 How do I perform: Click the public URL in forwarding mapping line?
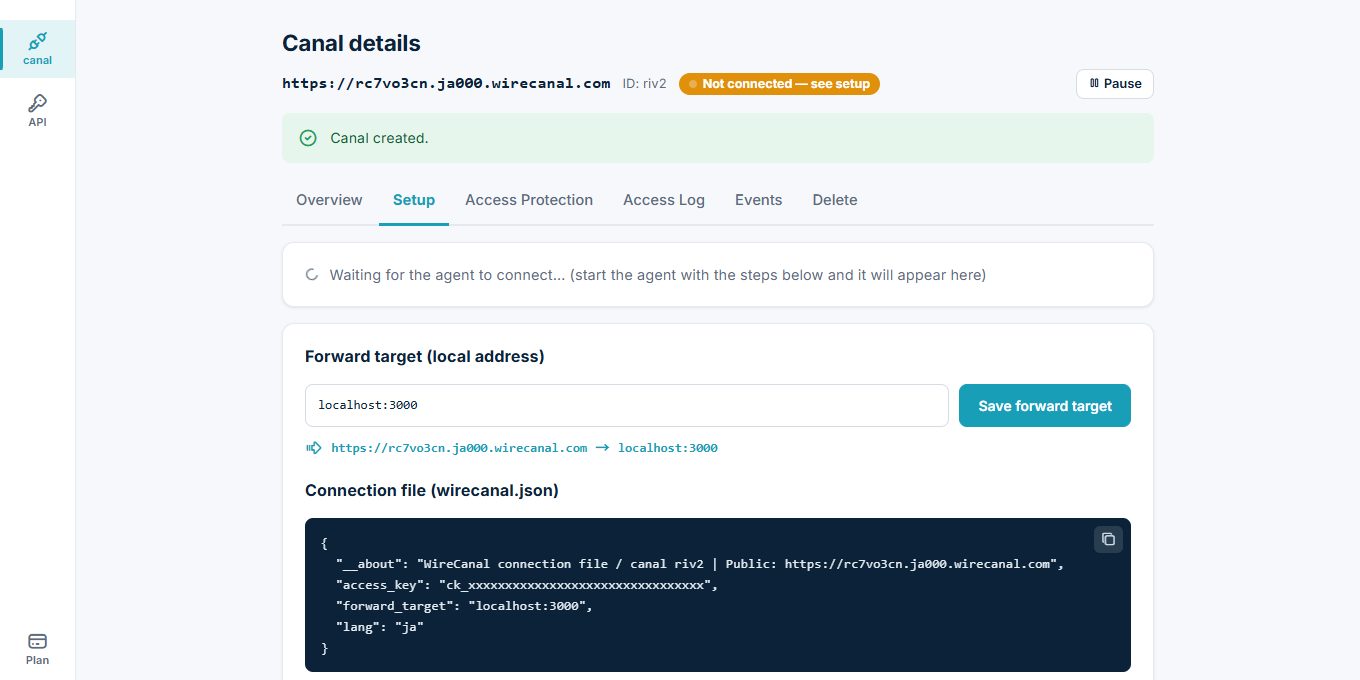pyautogui.click(x=459, y=448)
